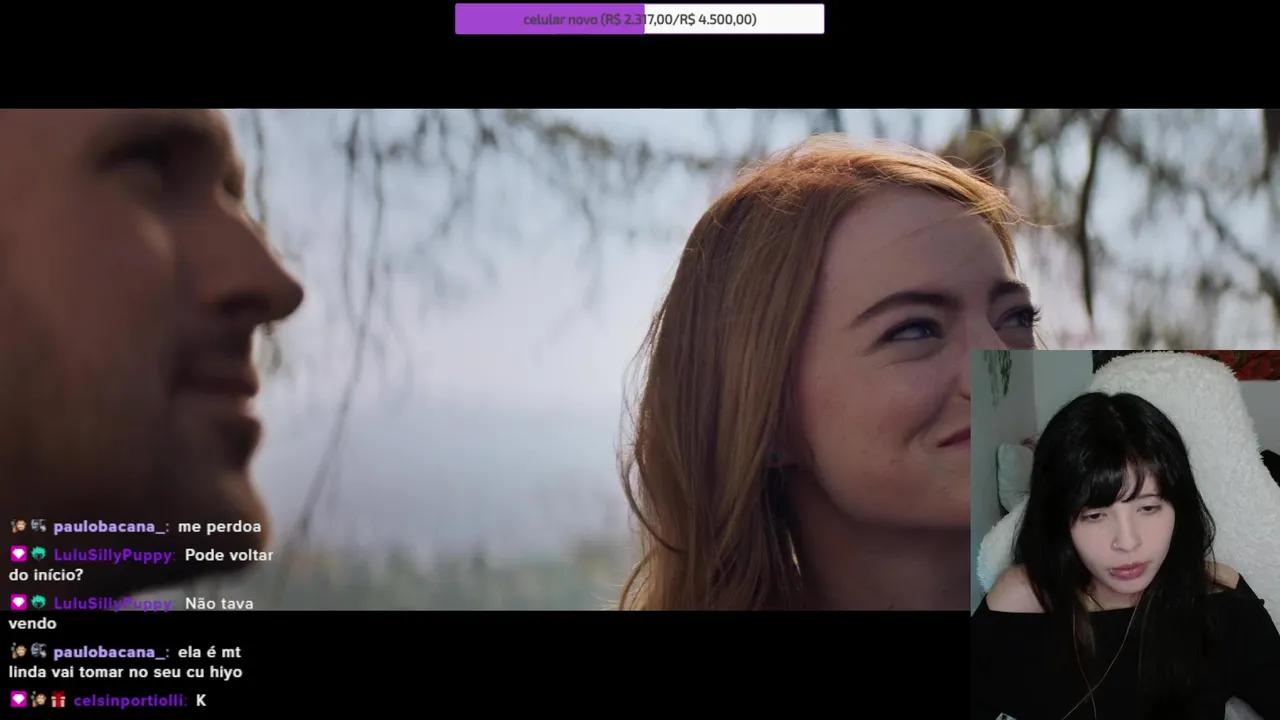Click the green head badge on 'Pode voltar' message
This screenshot has height=720, width=1280.
38,554
